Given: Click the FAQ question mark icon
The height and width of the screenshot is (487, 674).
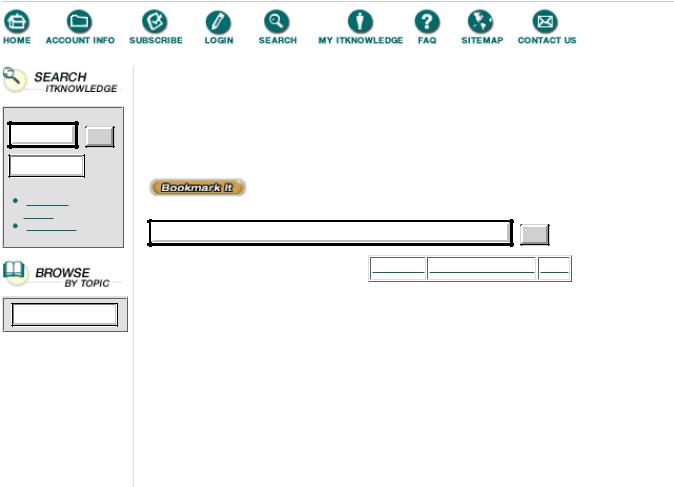Looking at the screenshot, I should point(427,21).
